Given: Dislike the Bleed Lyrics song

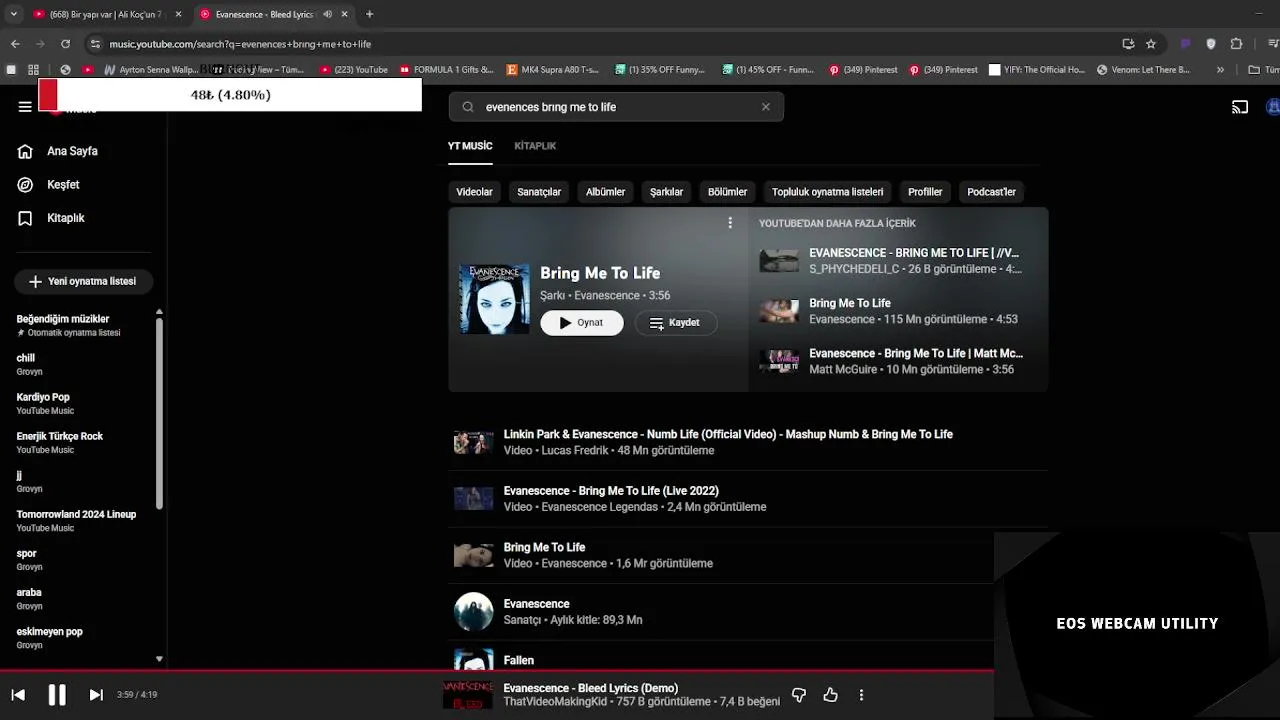Looking at the screenshot, I should click(x=799, y=695).
